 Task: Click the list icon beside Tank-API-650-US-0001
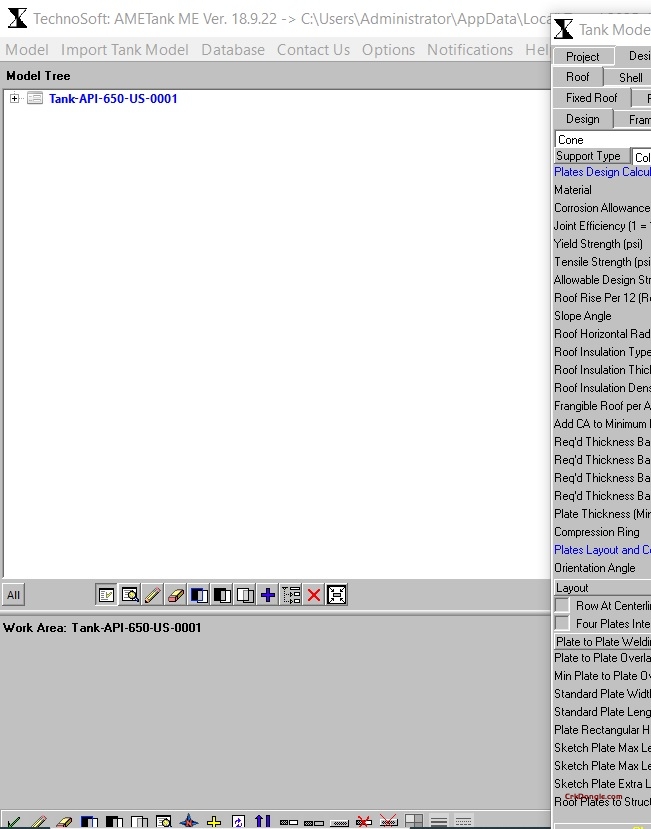click(x=35, y=98)
